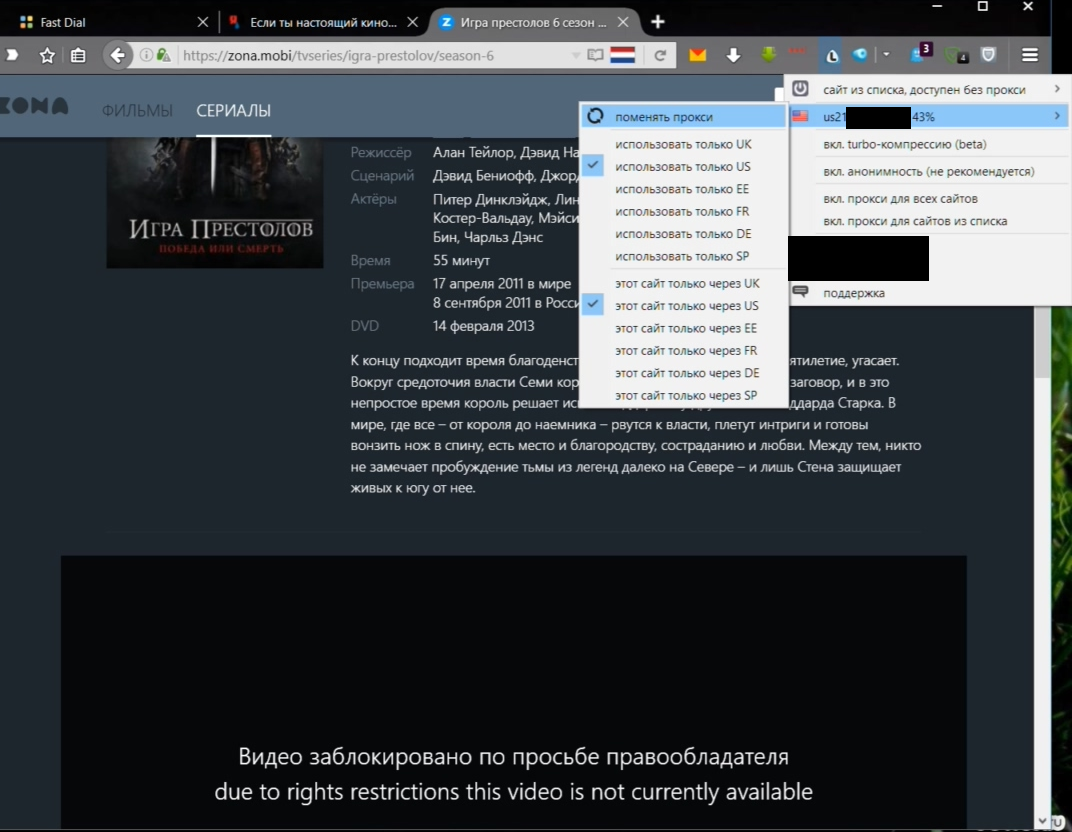The height and width of the screenshot is (832, 1072).
Task: Click the power icon in proxy menu
Action: (800, 88)
